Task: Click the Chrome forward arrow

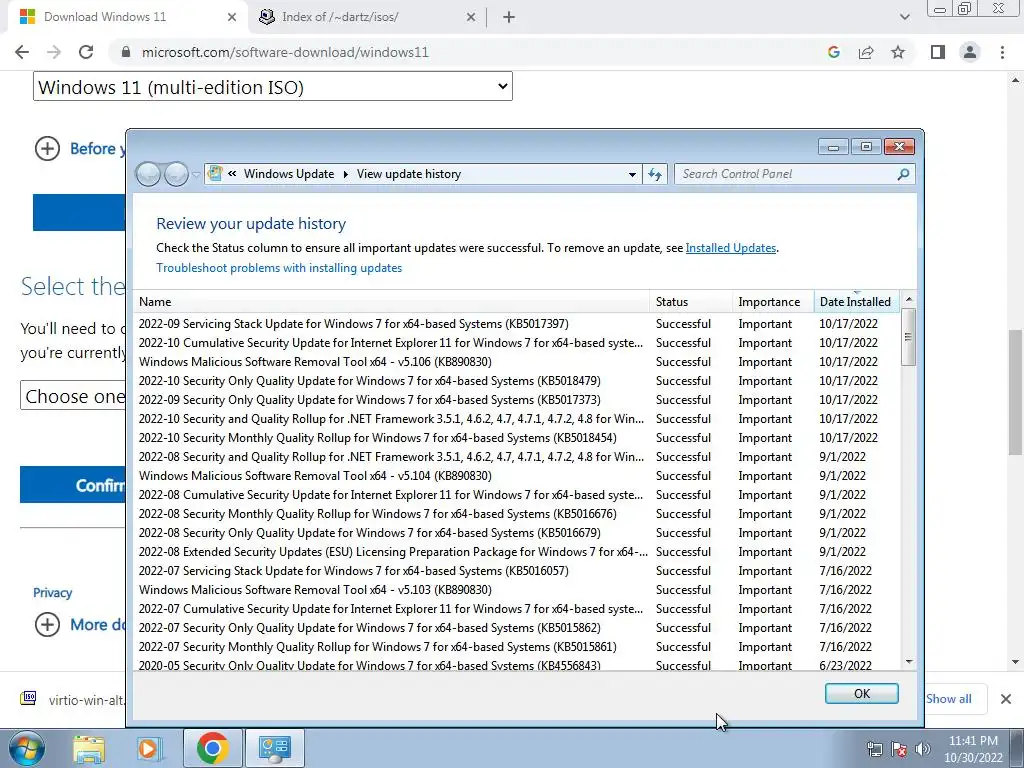Action: pos(54,52)
